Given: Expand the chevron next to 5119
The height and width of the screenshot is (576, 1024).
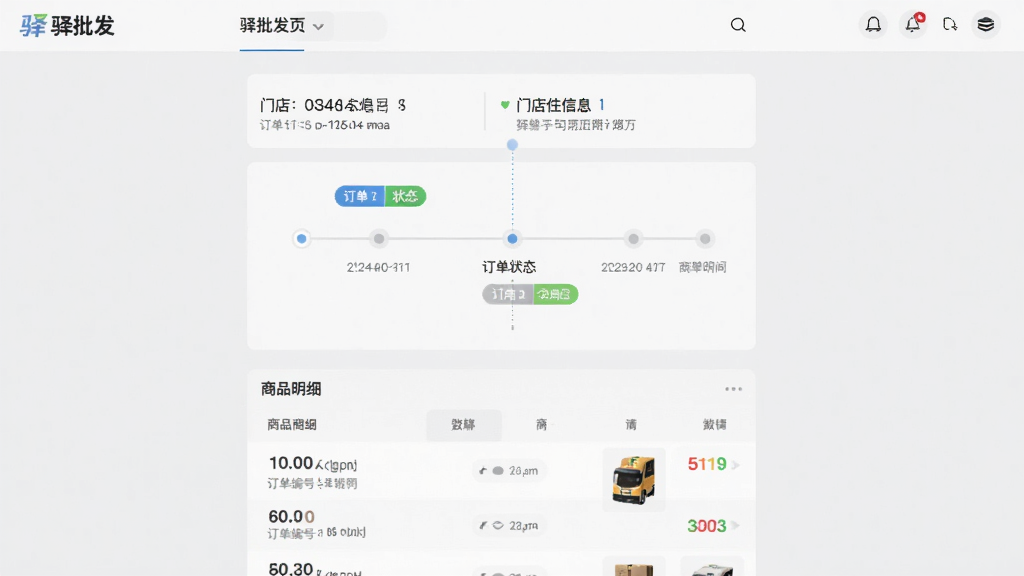Looking at the screenshot, I should [x=735, y=465].
